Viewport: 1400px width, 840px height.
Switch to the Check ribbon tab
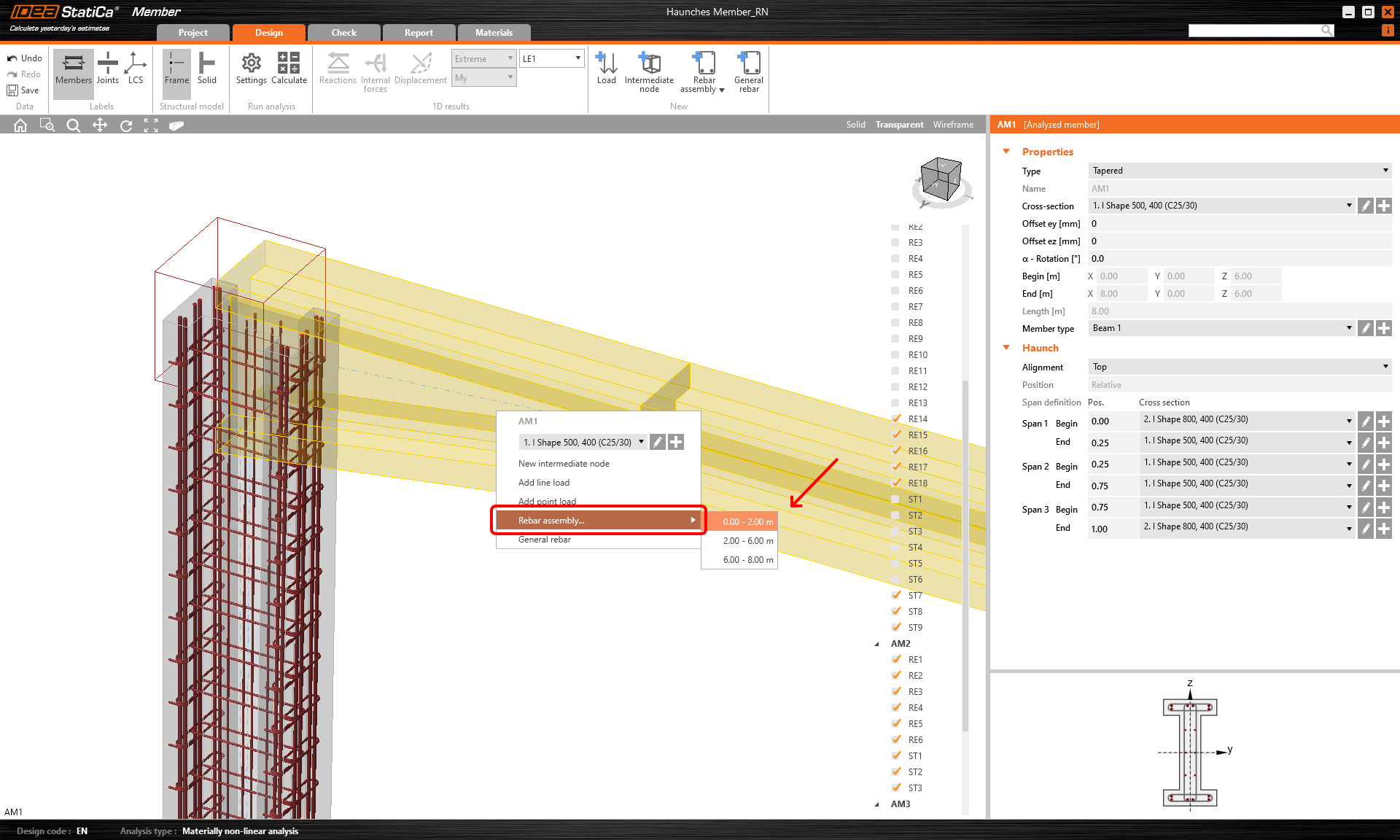pos(343,32)
